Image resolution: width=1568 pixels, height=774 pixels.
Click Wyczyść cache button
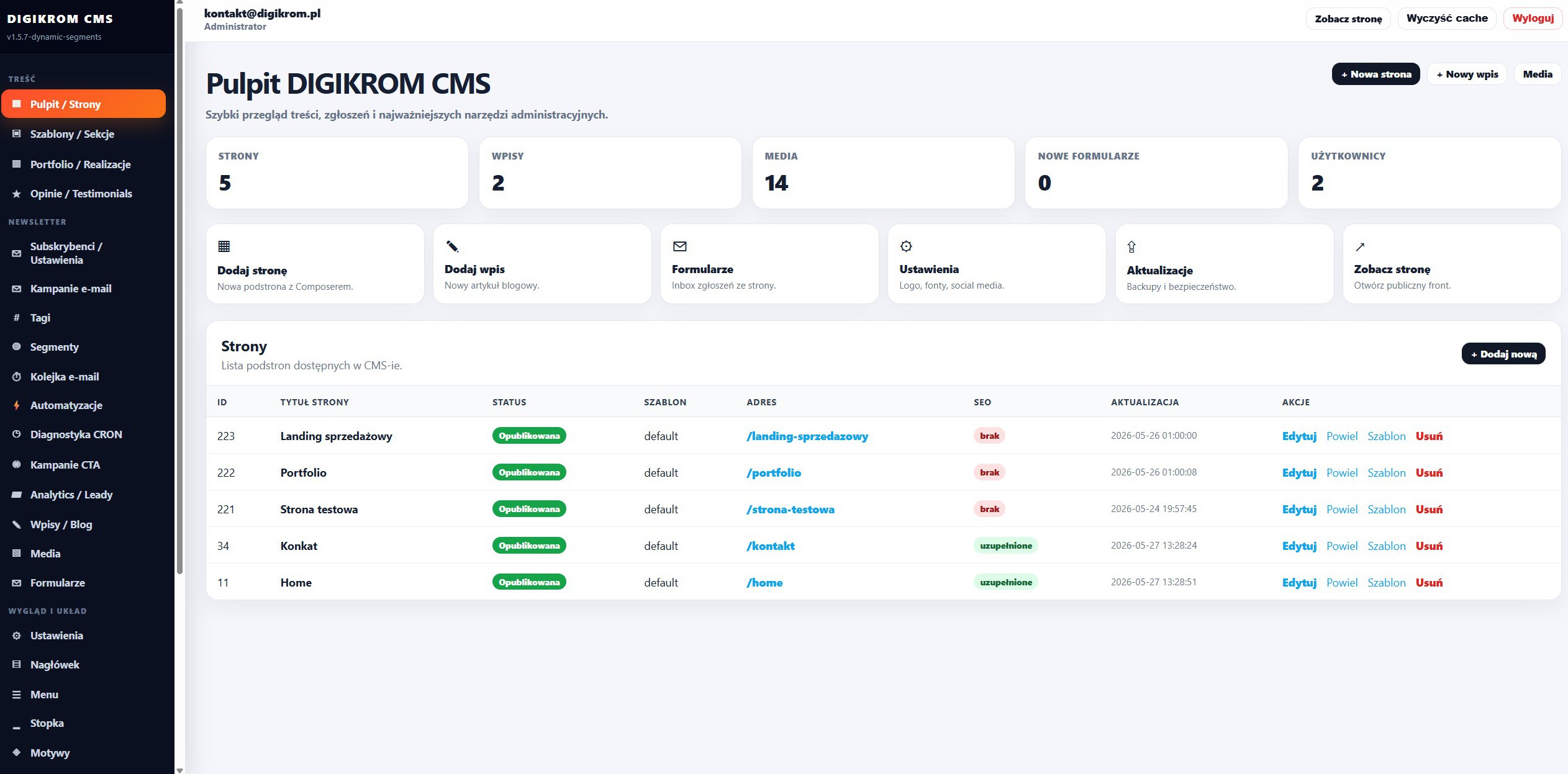click(1447, 18)
